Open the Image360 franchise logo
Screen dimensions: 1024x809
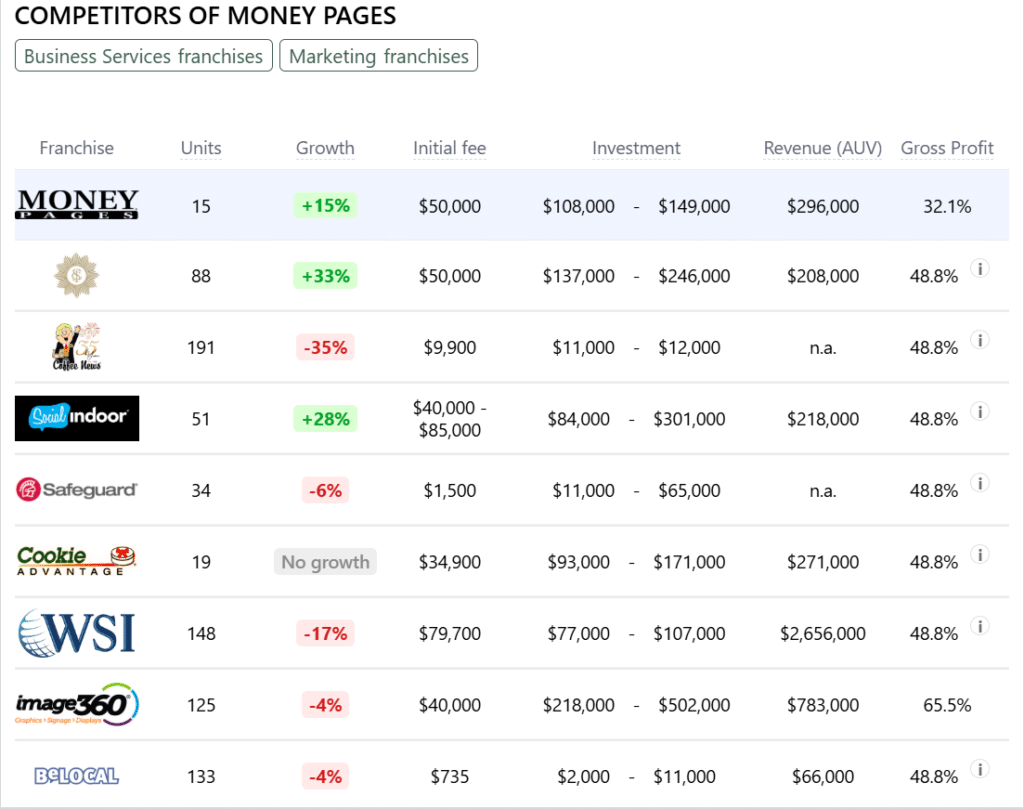point(77,705)
